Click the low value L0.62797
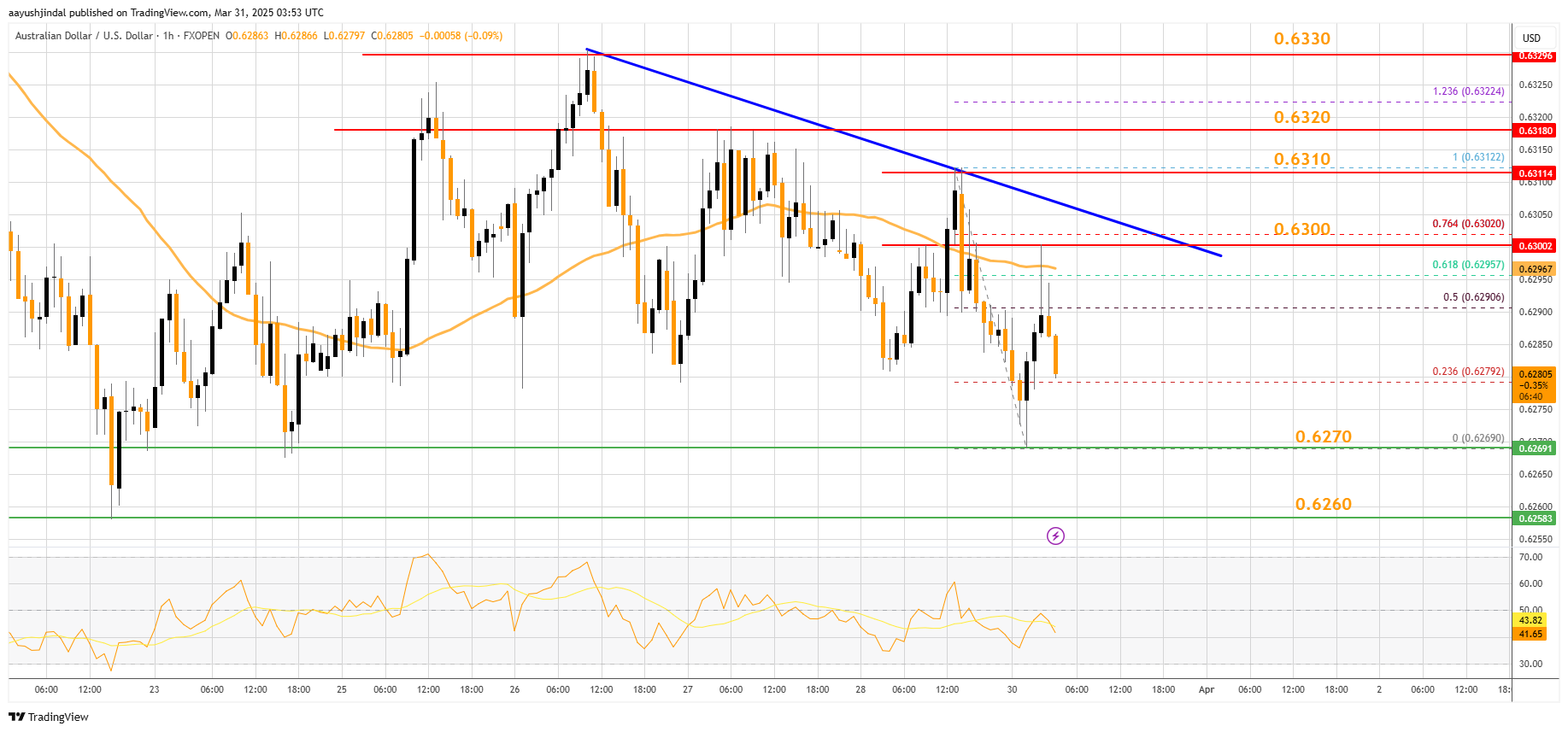Image resolution: width=1568 pixels, height=732 pixels. pos(344,36)
